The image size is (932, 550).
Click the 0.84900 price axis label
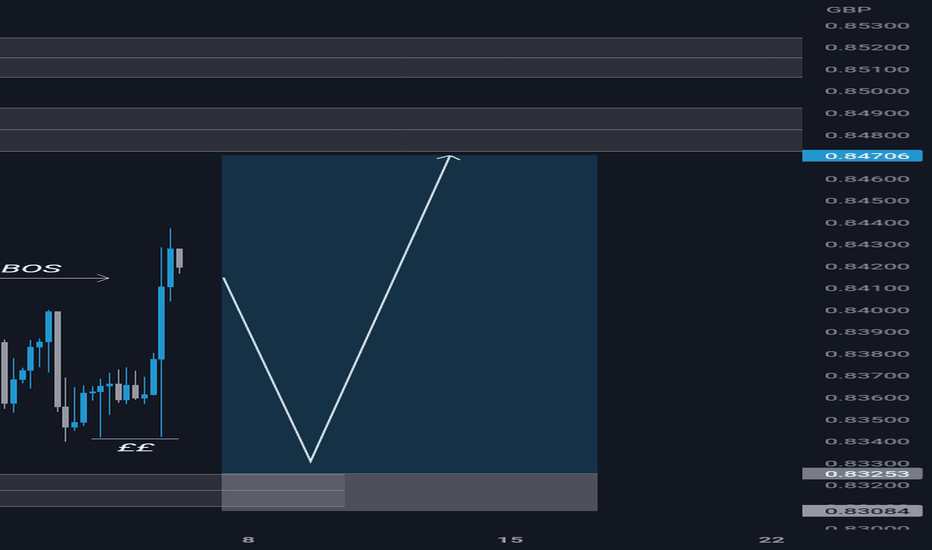click(867, 113)
